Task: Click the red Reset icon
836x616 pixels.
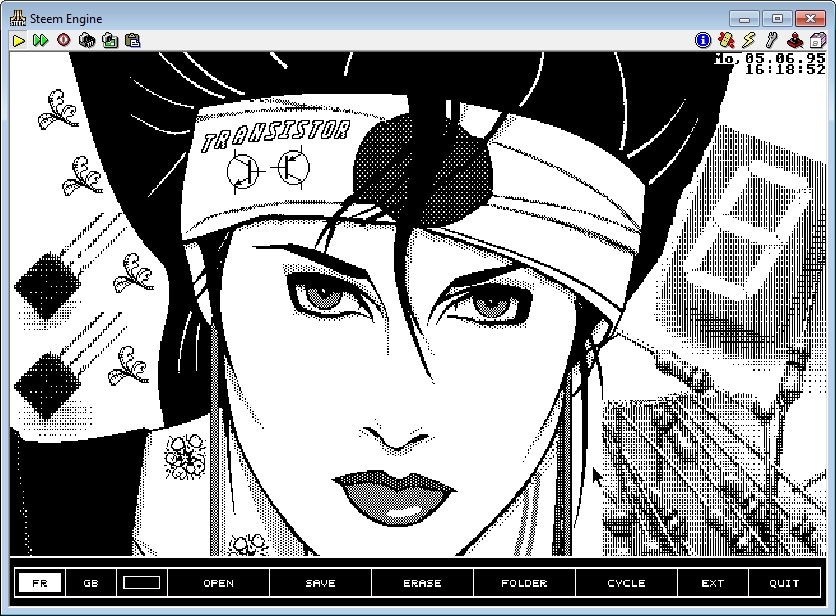Action: click(x=64, y=40)
